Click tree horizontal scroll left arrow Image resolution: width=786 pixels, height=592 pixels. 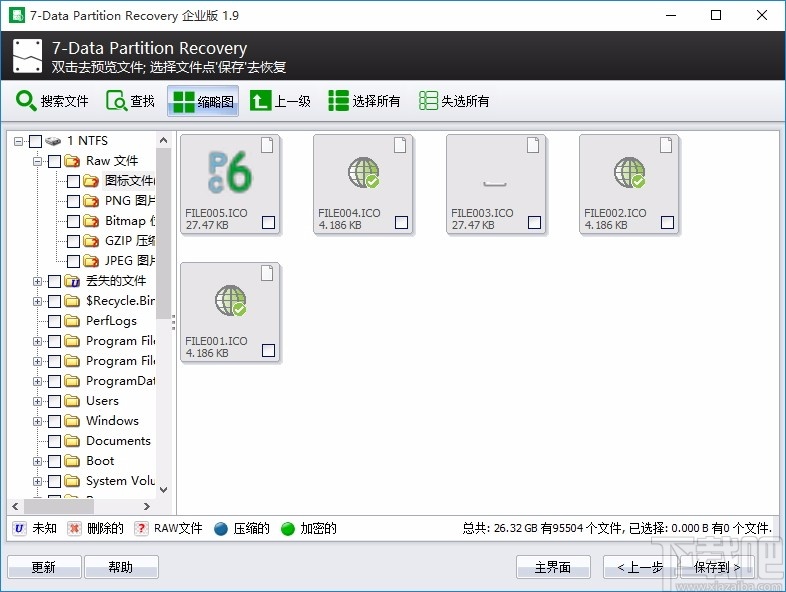point(16,506)
